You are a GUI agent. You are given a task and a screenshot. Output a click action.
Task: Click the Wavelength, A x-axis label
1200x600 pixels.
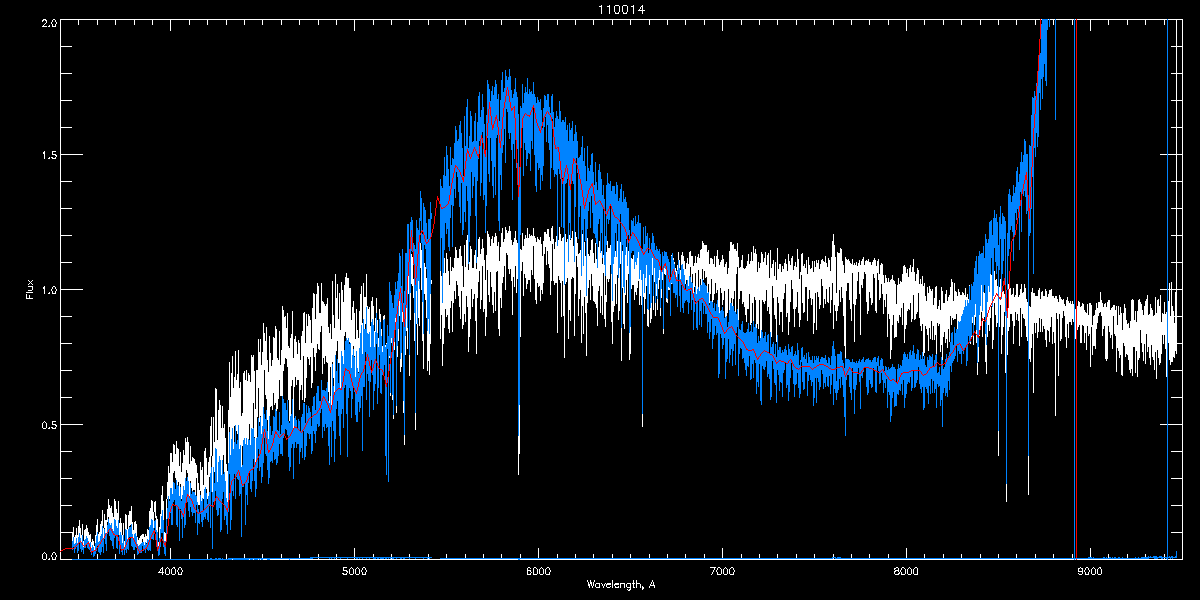(x=620, y=585)
